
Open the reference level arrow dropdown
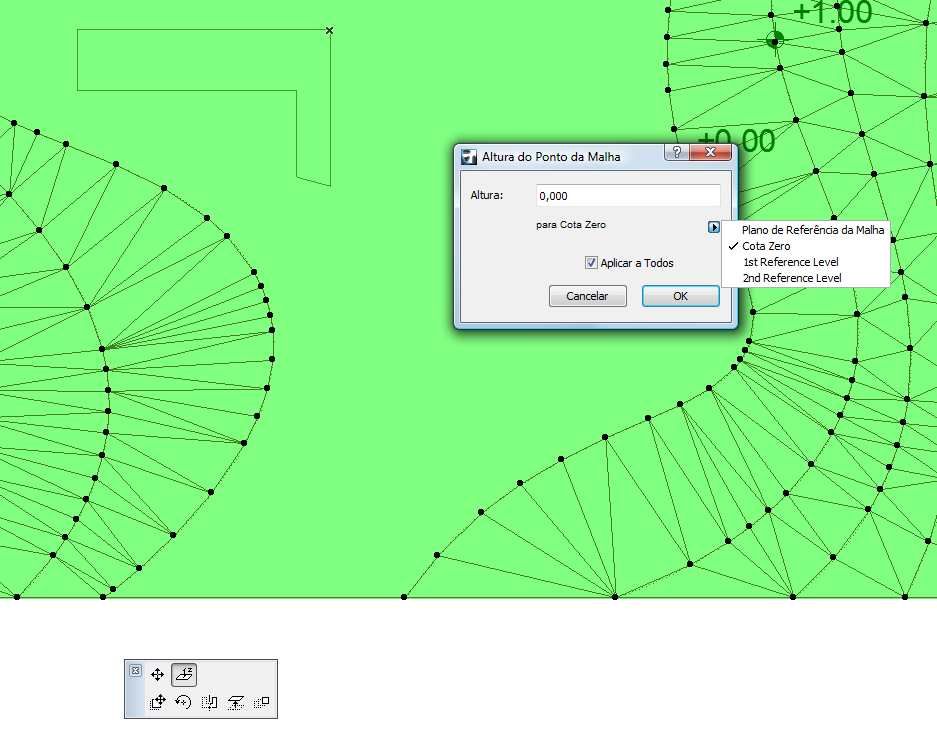(x=714, y=227)
